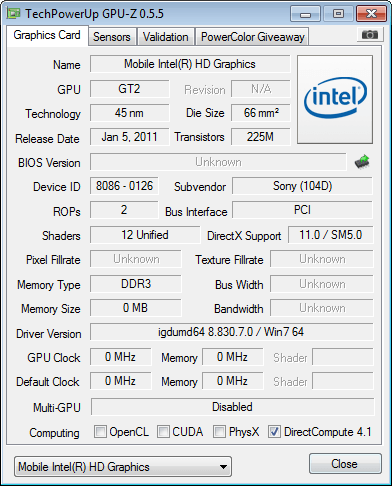The width and height of the screenshot is (392, 486).
Task: Close window with title bar X
Action: pos(371,14)
